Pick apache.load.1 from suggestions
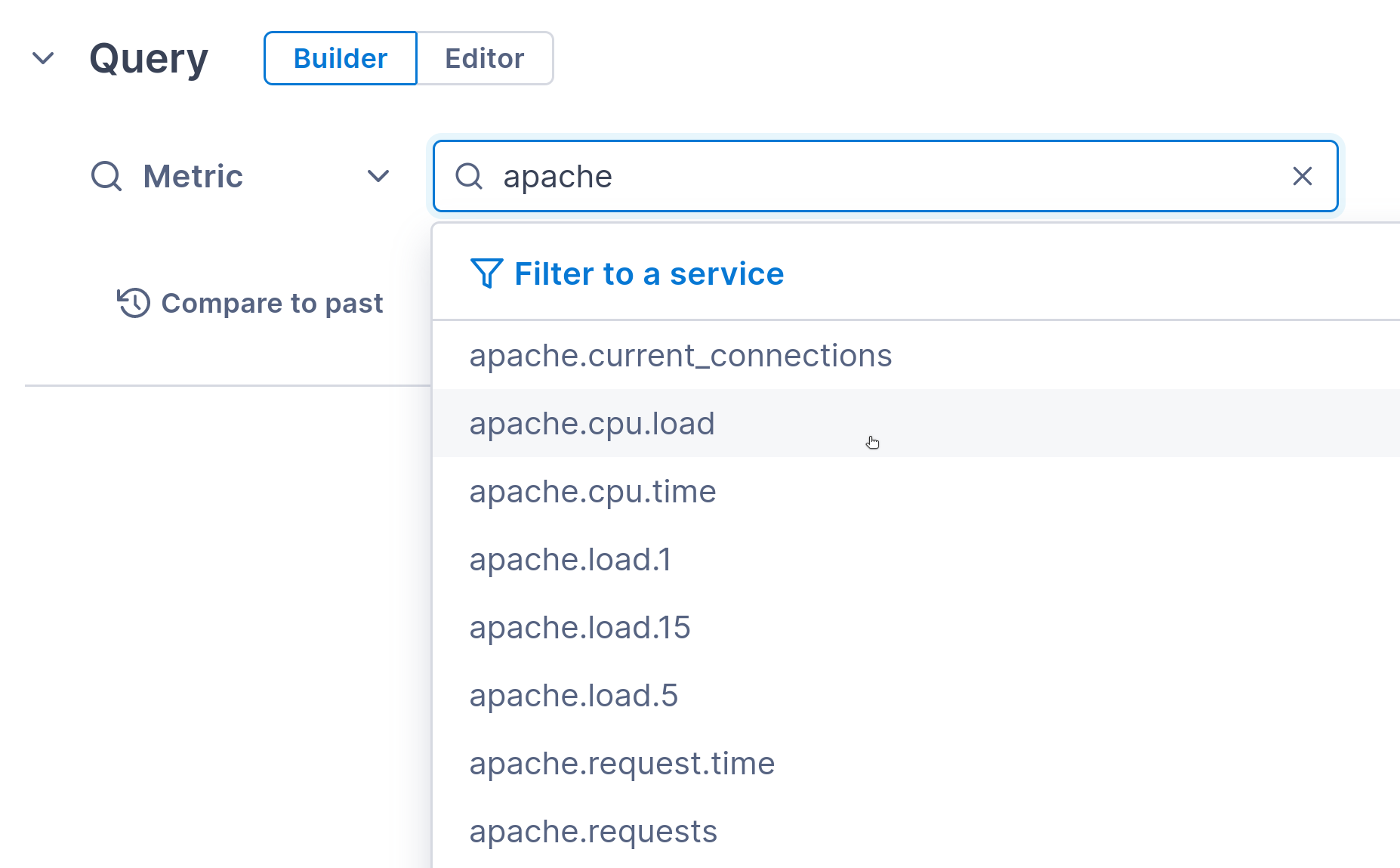Image resolution: width=1400 pixels, height=868 pixels. (x=570, y=560)
